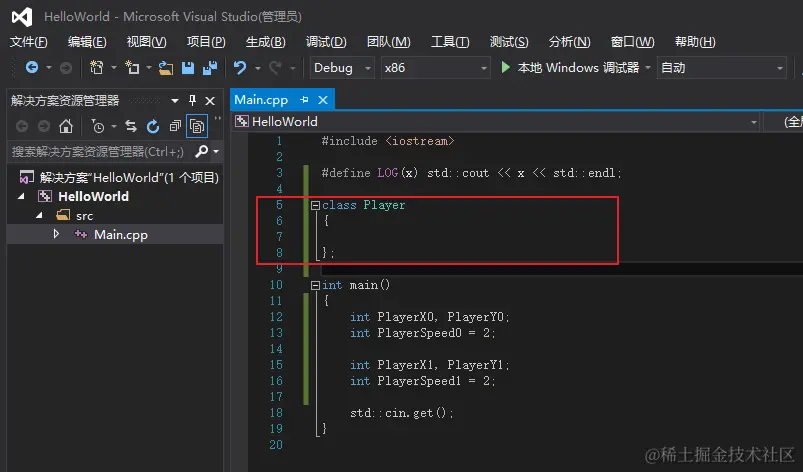Toggle the Solution Explorer pin (auto-hide)
The image size is (803, 472).
(192, 100)
